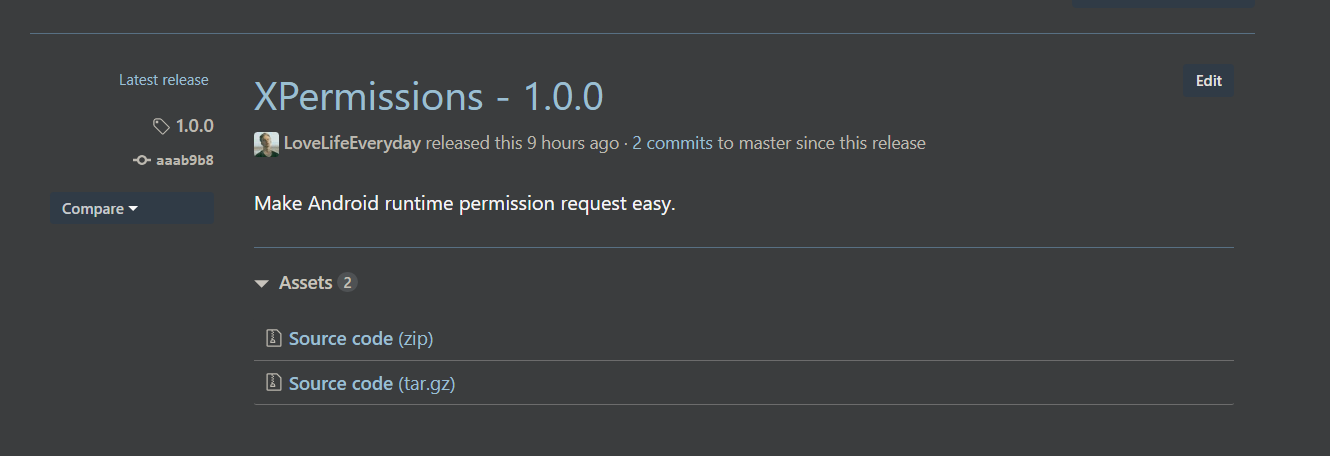Click the Edit release button
Viewport: 1330px width, 456px height.
click(x=1209, y=81)
